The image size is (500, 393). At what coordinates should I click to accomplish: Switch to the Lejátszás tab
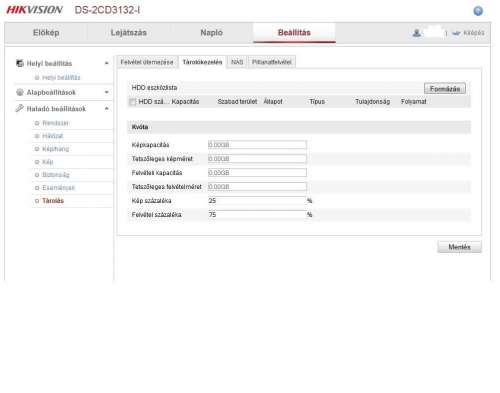click(129, 33)
